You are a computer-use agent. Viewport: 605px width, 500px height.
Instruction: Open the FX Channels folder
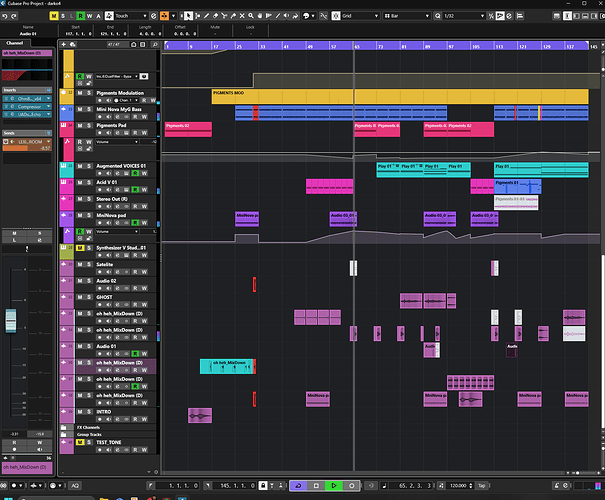tap(88, 427)
